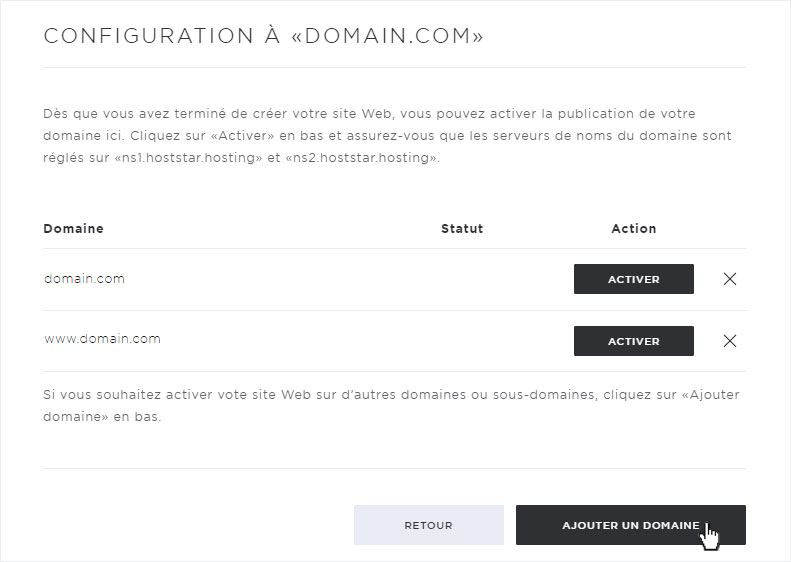This screenshot has width=791, height=562.
Task: Click the «ns1.hoststar.hosting» nameserver text
Action: click(188, 158)
